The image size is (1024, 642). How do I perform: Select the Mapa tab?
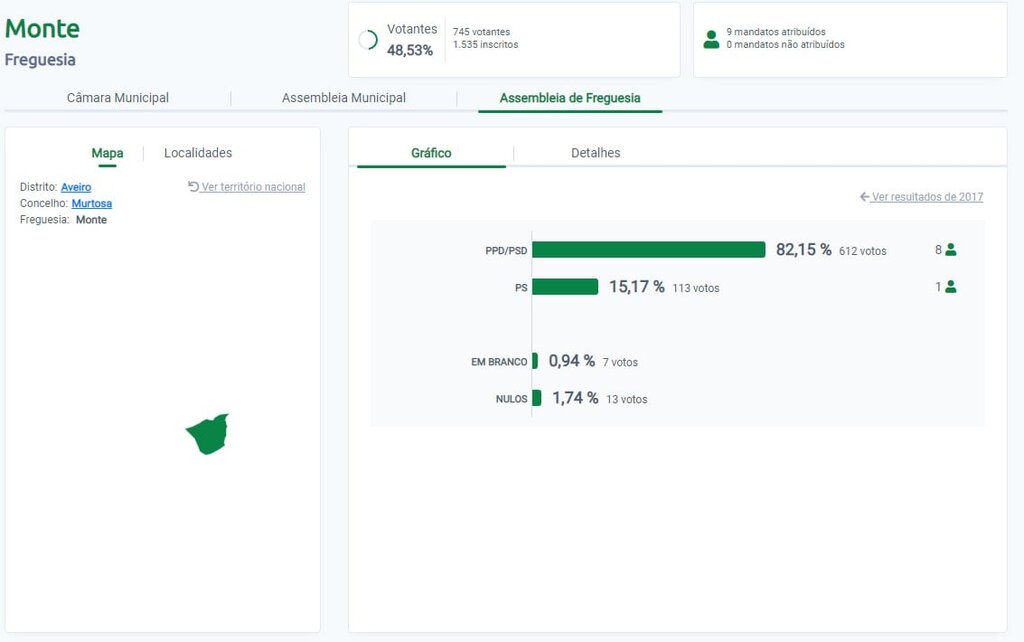pyautogui.click(x=107, y=153)
